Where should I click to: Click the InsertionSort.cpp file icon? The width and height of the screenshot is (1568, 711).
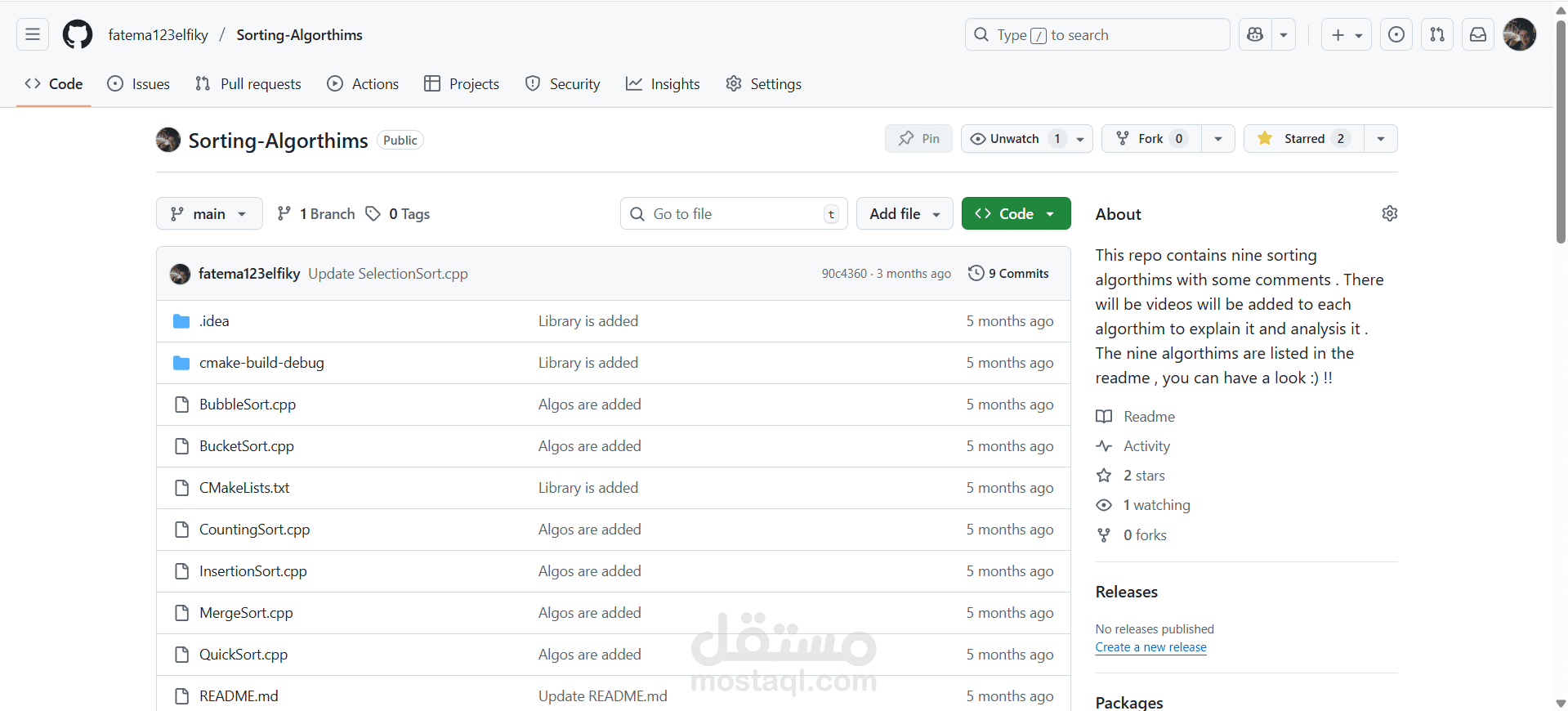(181, 571)
